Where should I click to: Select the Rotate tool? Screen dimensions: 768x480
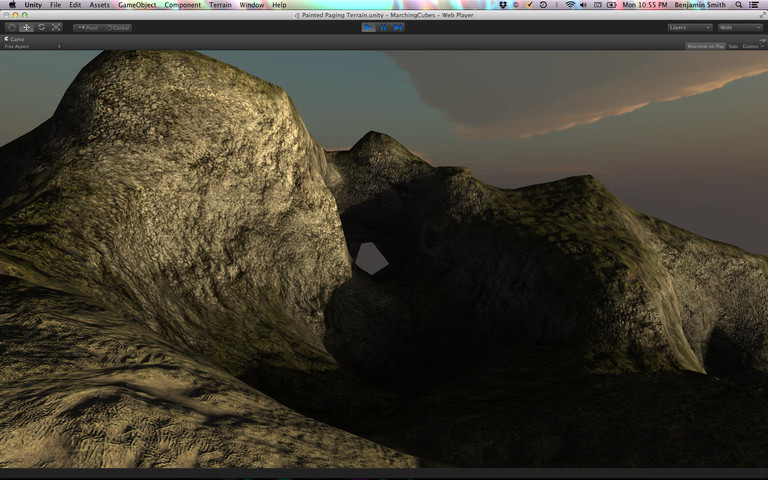(41, 27)
